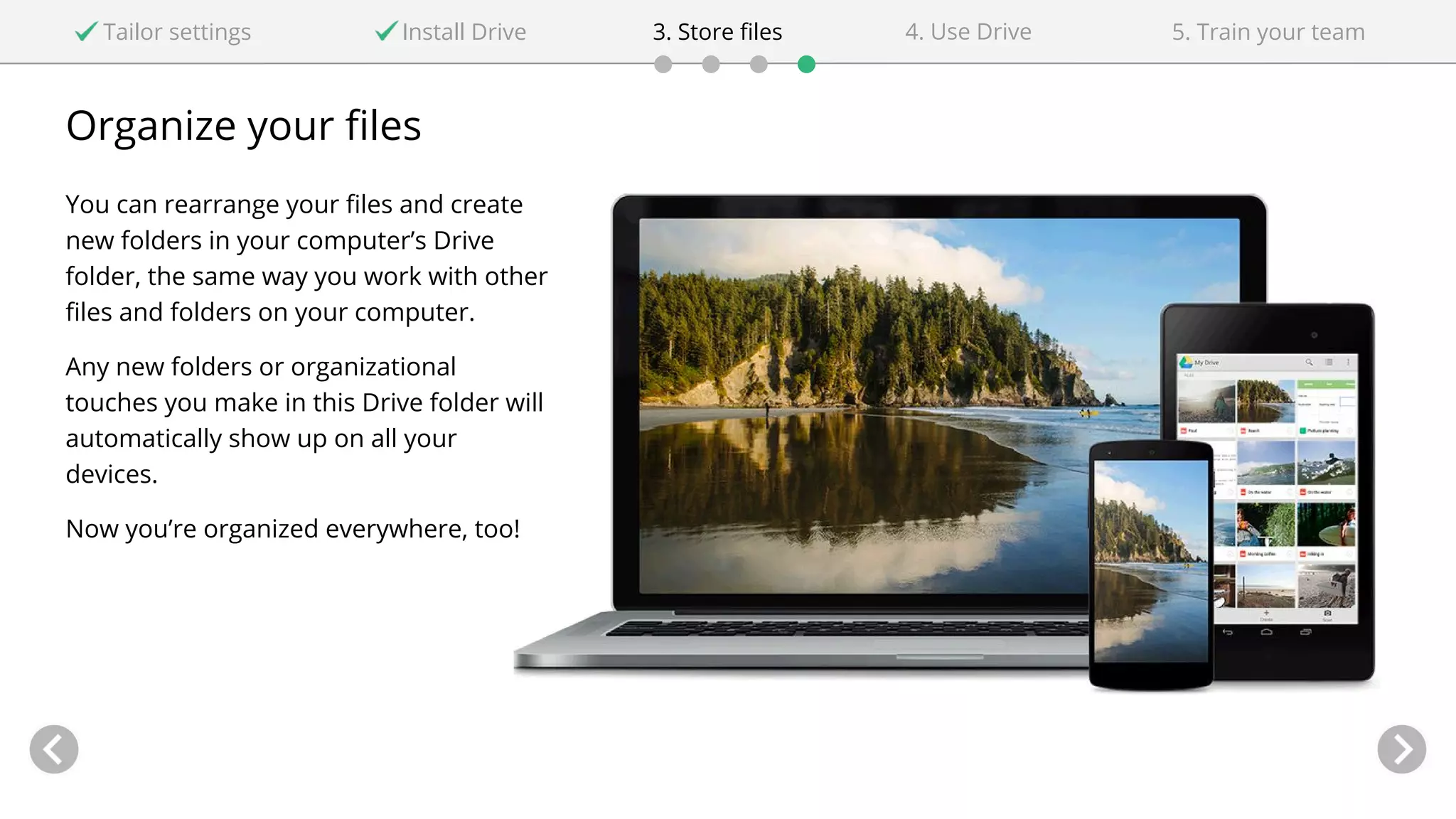
Task: Advance with the next slide arrow
Action: click(x=1401, y=749)
